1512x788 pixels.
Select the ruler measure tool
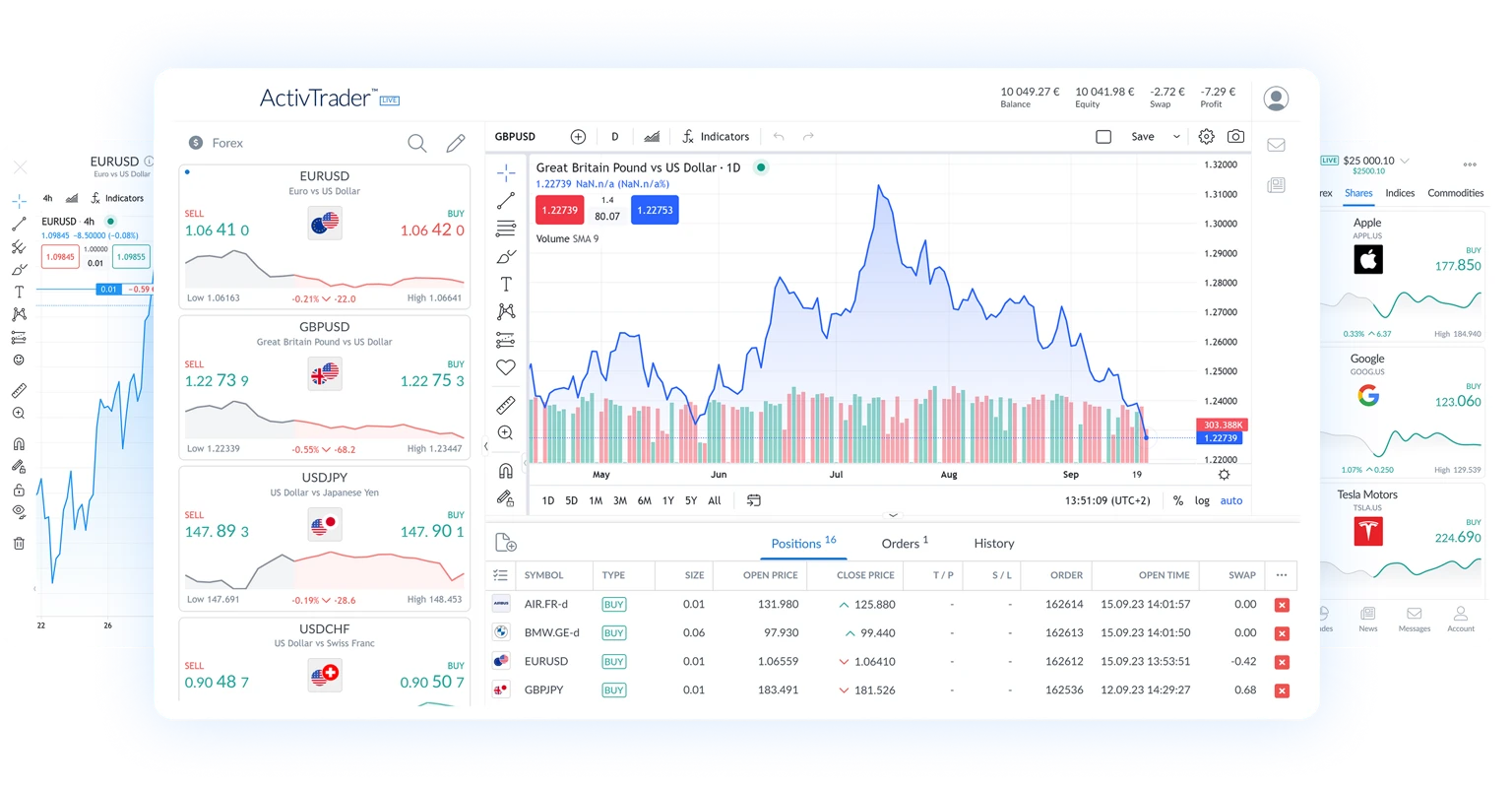505,404
